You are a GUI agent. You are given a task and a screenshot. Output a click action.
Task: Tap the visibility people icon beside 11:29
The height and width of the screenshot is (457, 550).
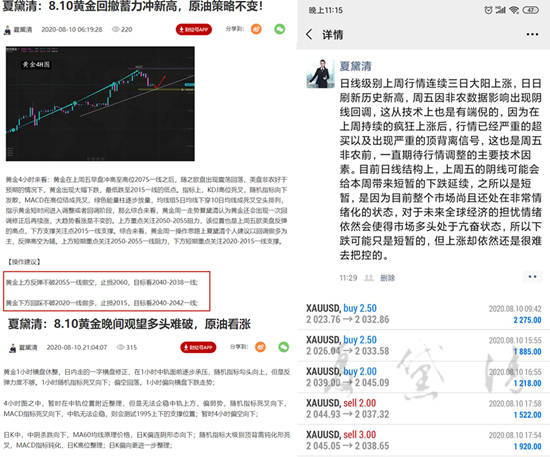[369, 278]
